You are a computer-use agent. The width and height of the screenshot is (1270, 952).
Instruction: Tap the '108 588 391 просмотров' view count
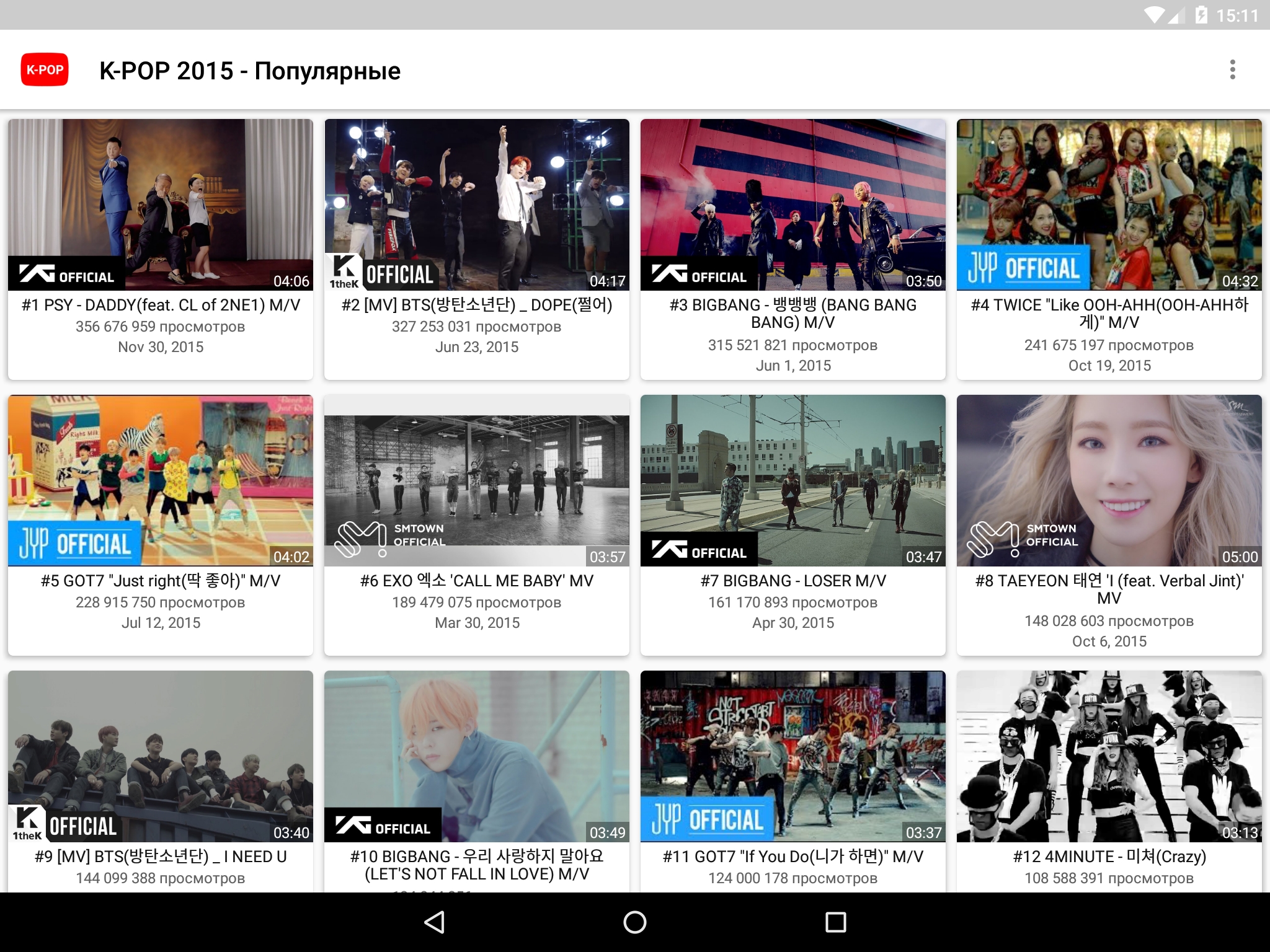[1109, 878]
